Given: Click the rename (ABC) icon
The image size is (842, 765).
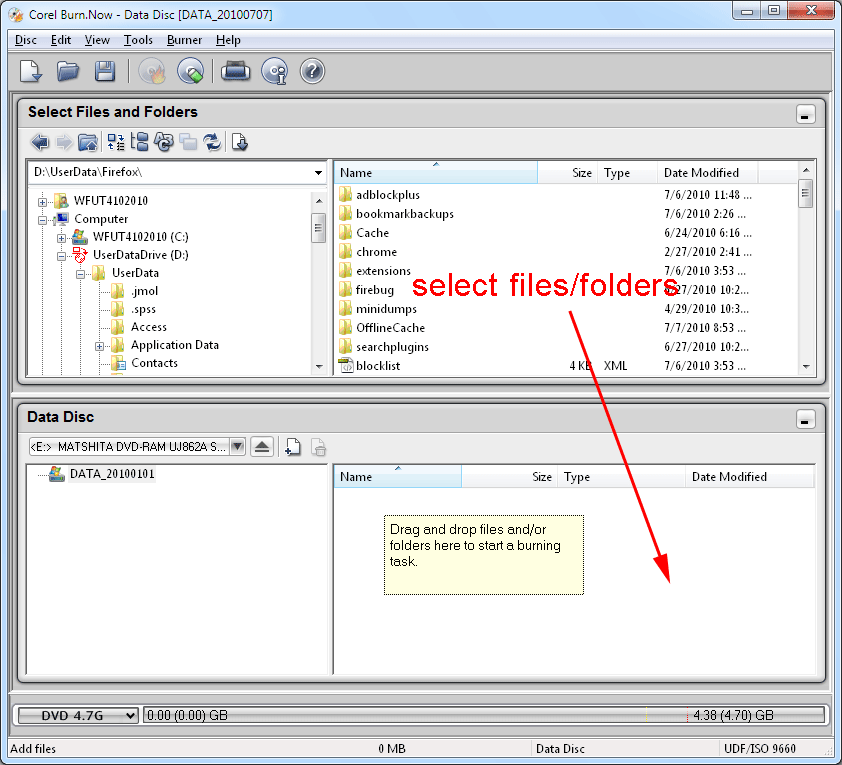Looking at the screenshot, I should [164, 142].
